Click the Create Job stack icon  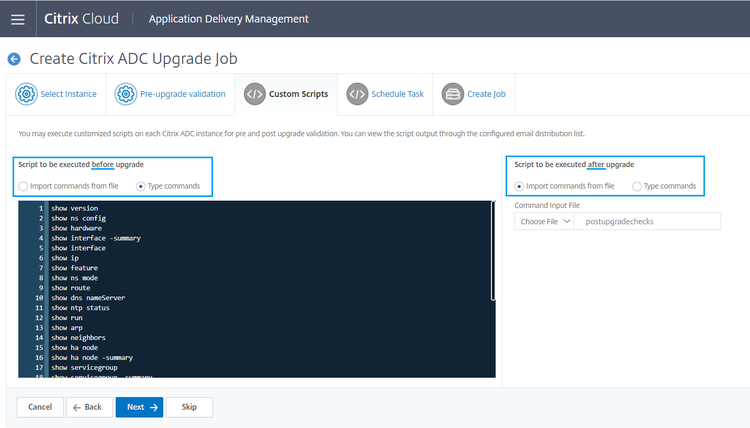452,94
